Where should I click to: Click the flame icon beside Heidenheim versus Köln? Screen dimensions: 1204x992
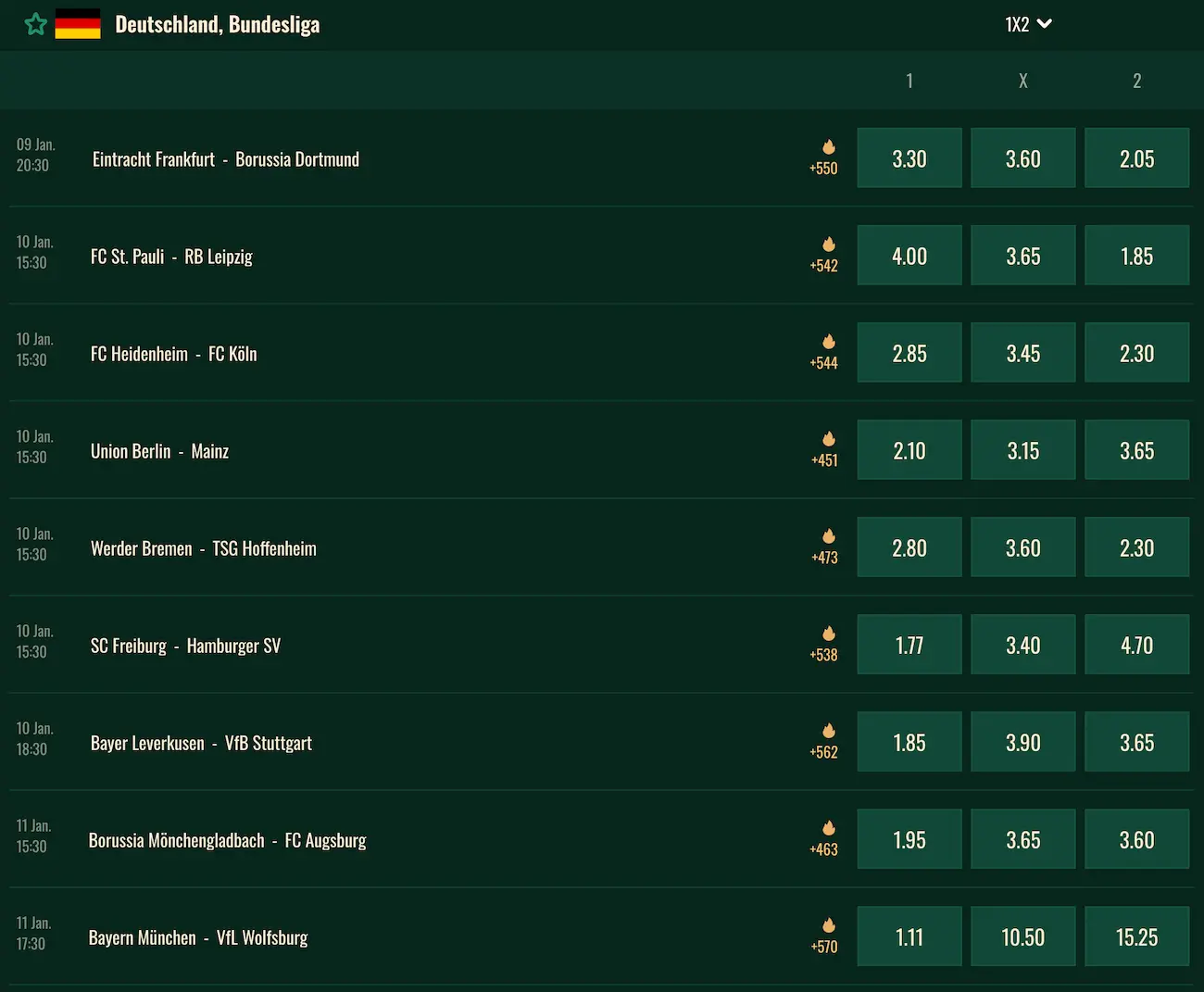[x=827, y=343]
